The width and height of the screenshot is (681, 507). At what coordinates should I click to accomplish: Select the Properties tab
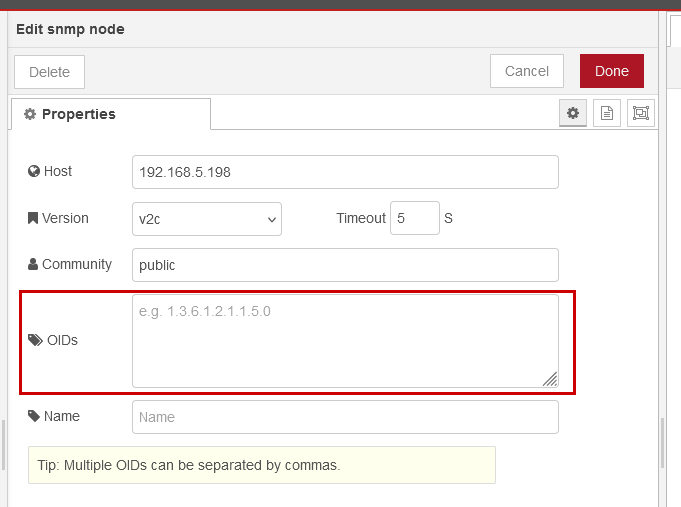click(111, 114)
